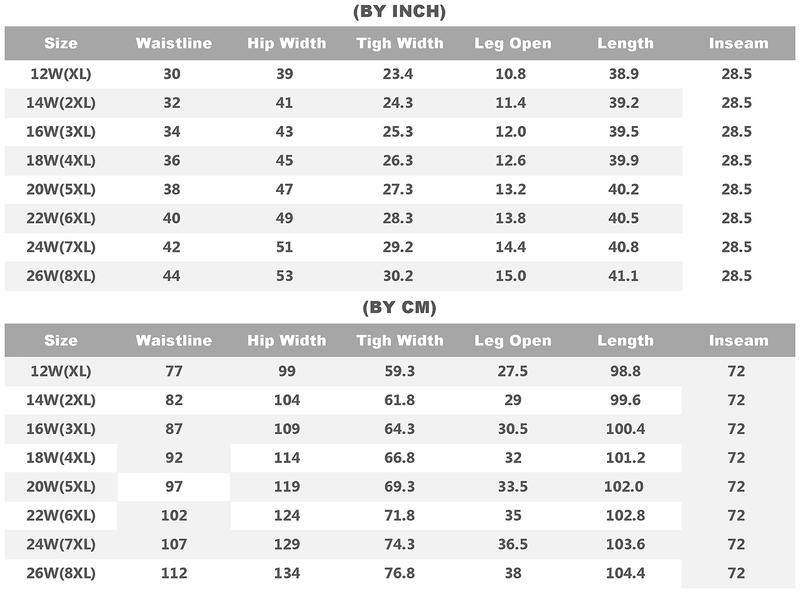Screen dimensions: 800x593
Task: Select the Hip Width header in cm table
Action: pos(287,341)
